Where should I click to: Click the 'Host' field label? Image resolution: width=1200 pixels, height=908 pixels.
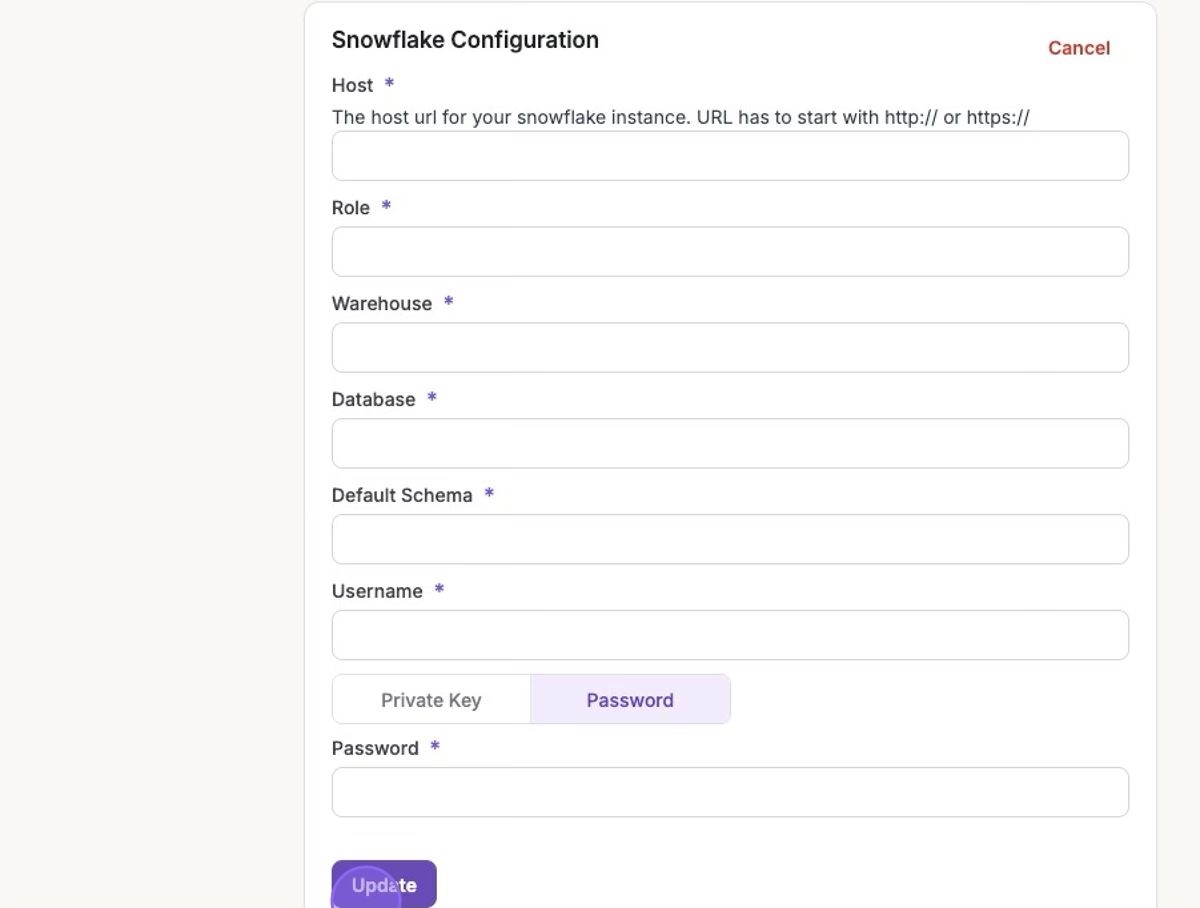(352, 86)
